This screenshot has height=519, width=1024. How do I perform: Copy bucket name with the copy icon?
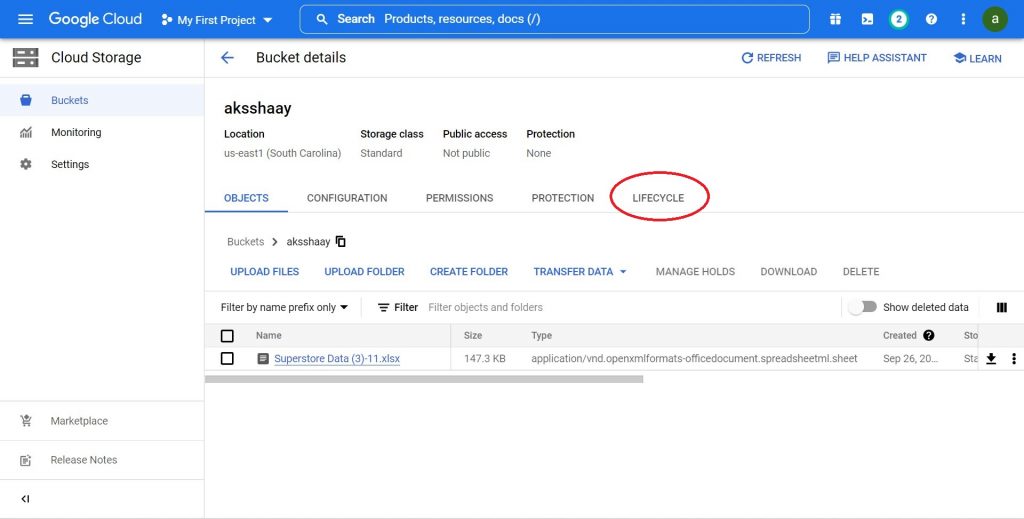[x=340, y=242]
